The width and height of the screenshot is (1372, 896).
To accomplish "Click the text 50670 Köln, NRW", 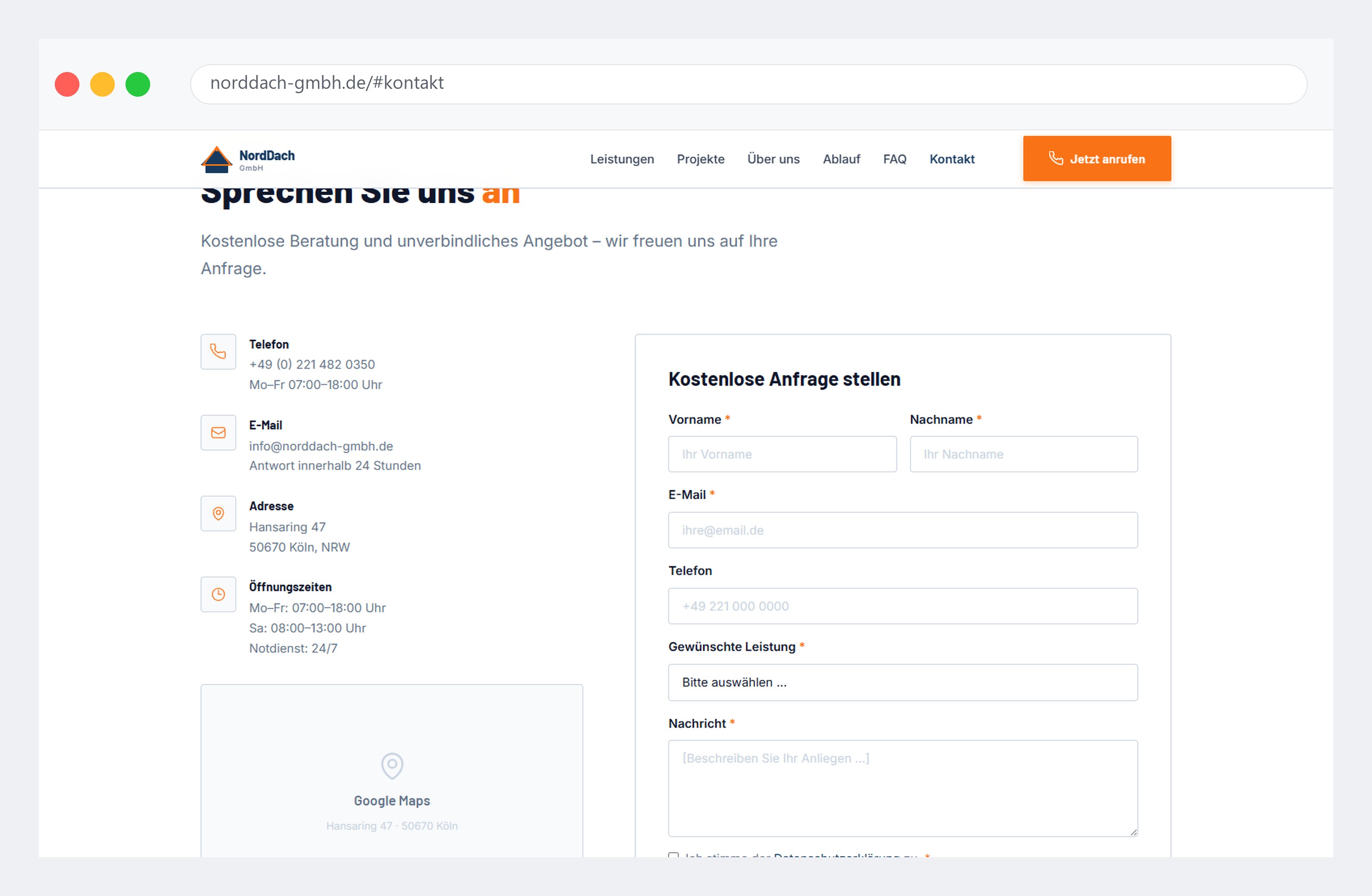I will (x=299, y=547).
